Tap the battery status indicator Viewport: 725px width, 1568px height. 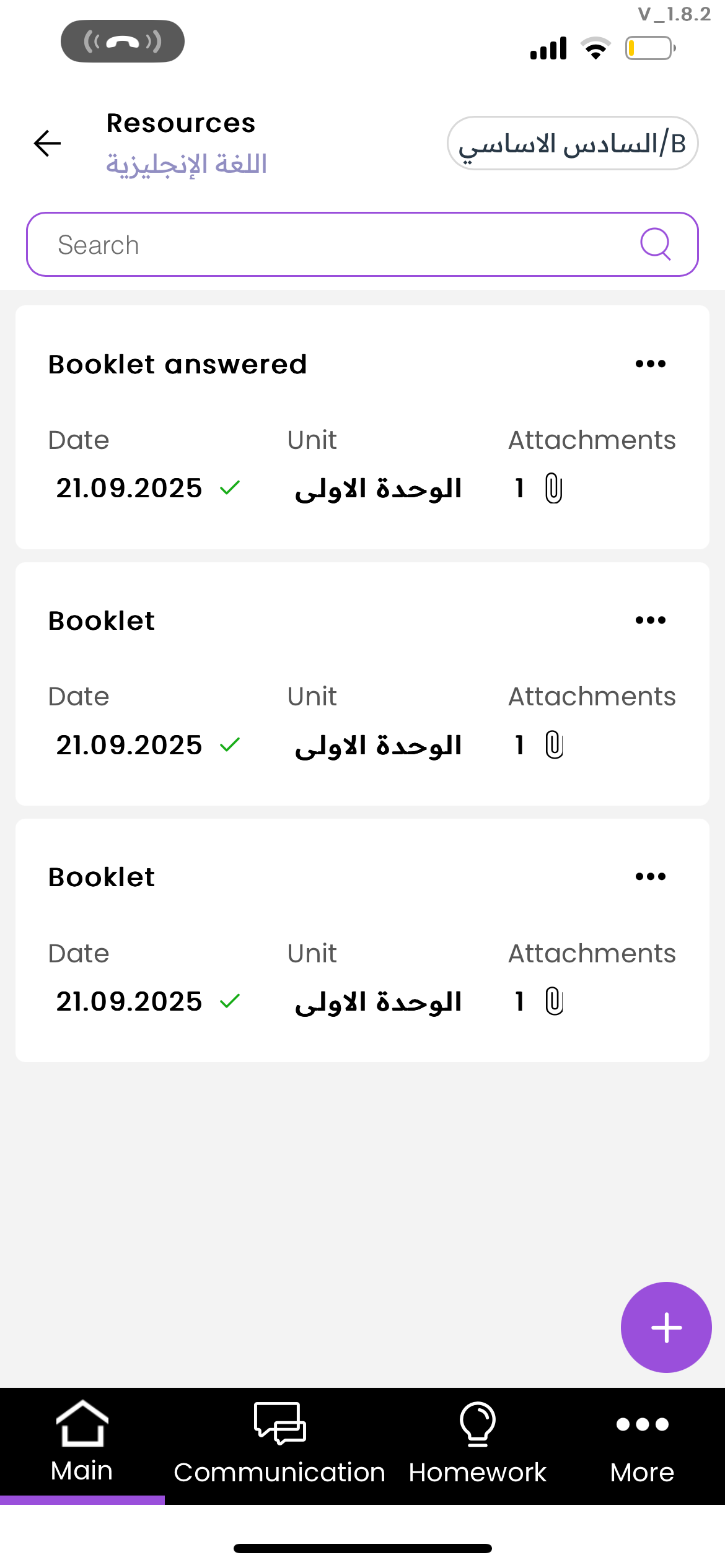point(650,48)
